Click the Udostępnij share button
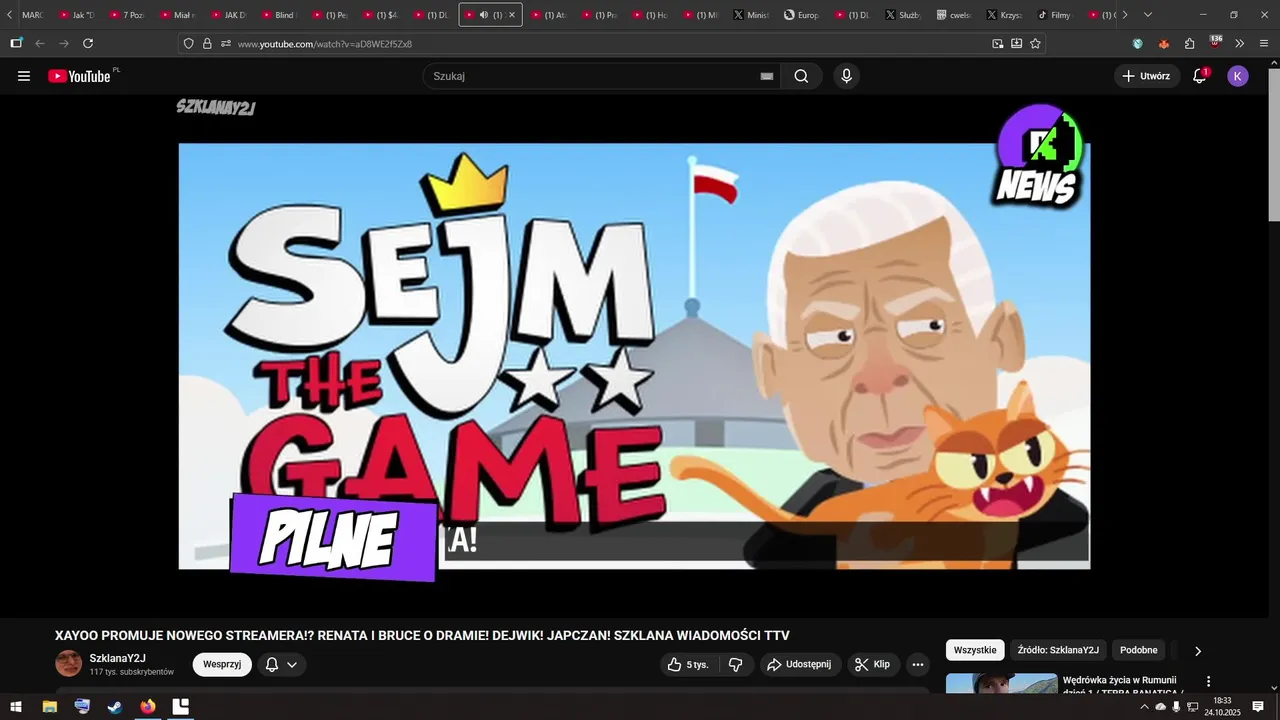This screenshot has height=720, width=1280. click(x=800, y=664)
